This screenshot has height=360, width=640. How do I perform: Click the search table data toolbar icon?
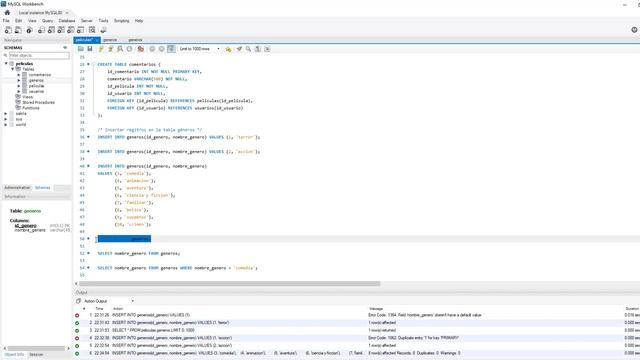click(92, 30)
